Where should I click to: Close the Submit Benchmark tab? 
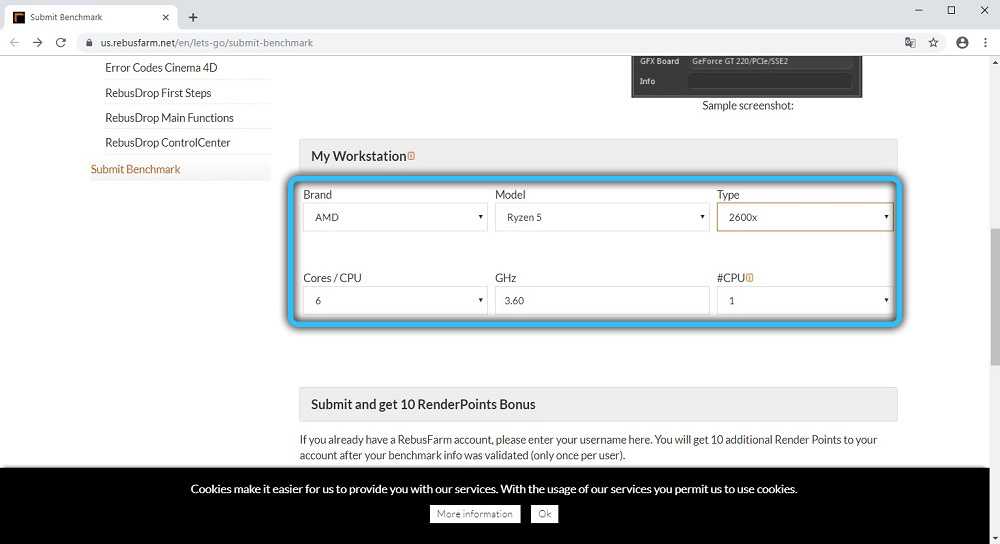pyautogui.click(x=166, y=17)
